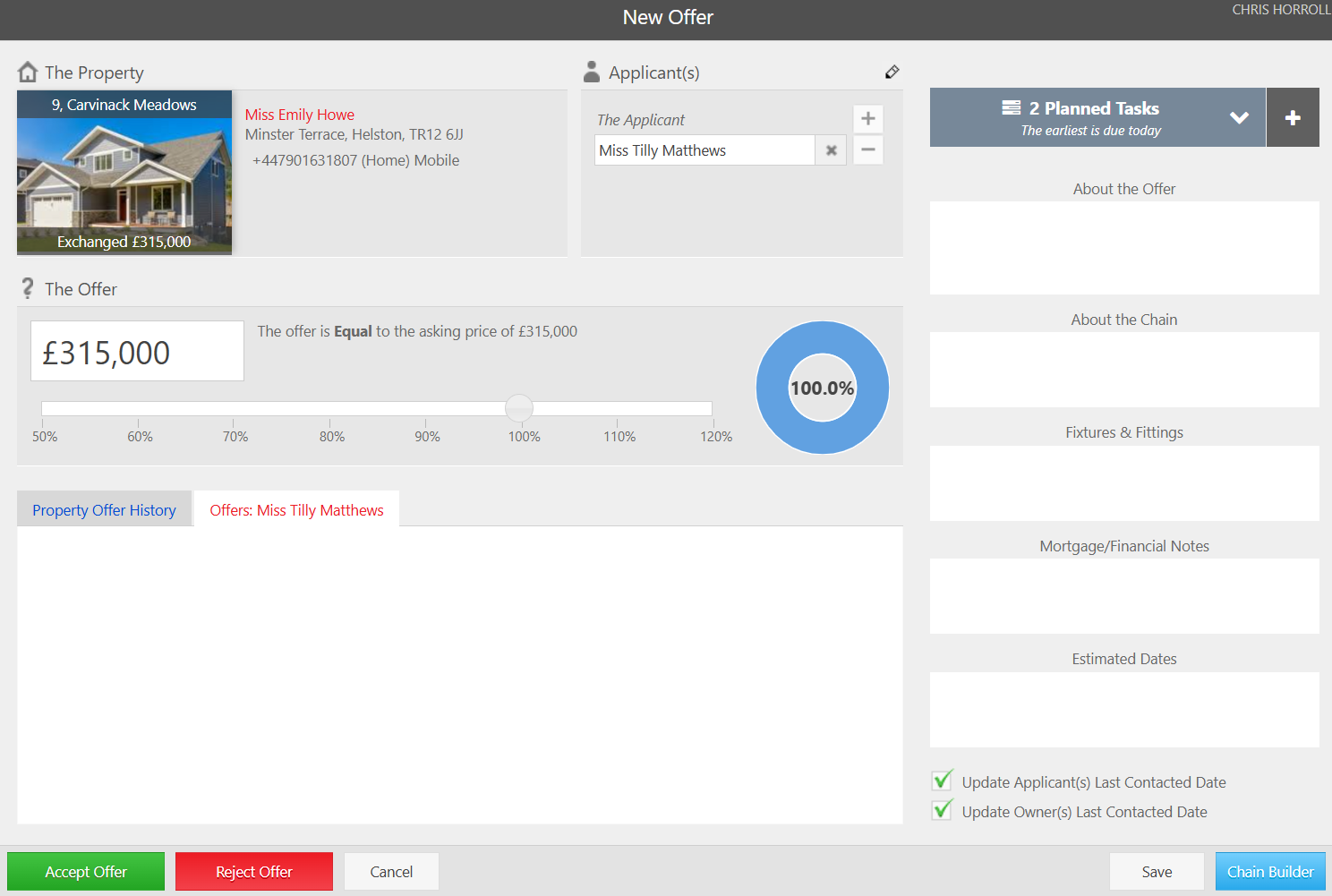Remove an applicant with the minus icon

click(868, 149)
